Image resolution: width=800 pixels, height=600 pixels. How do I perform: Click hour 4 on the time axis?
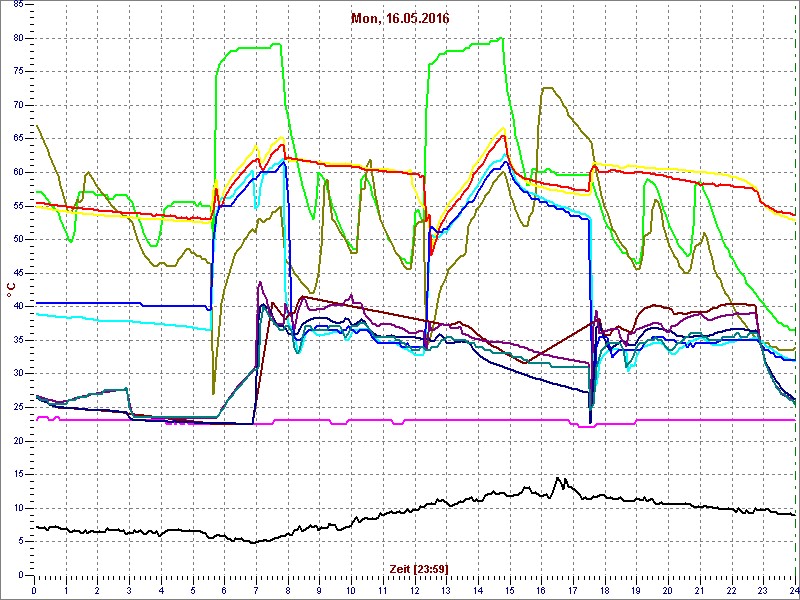(x=161, y=590)
